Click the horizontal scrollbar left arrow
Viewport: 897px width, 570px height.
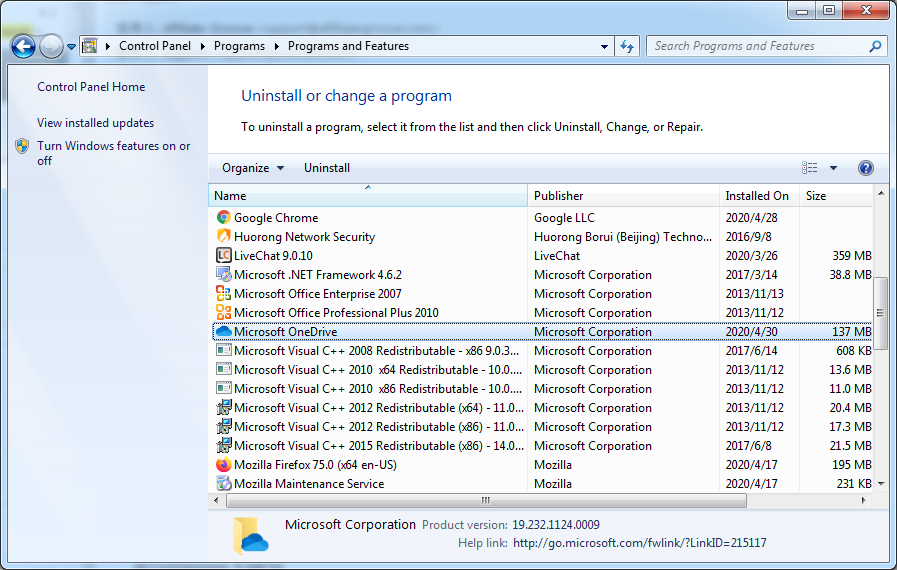(x=216, y=500)
